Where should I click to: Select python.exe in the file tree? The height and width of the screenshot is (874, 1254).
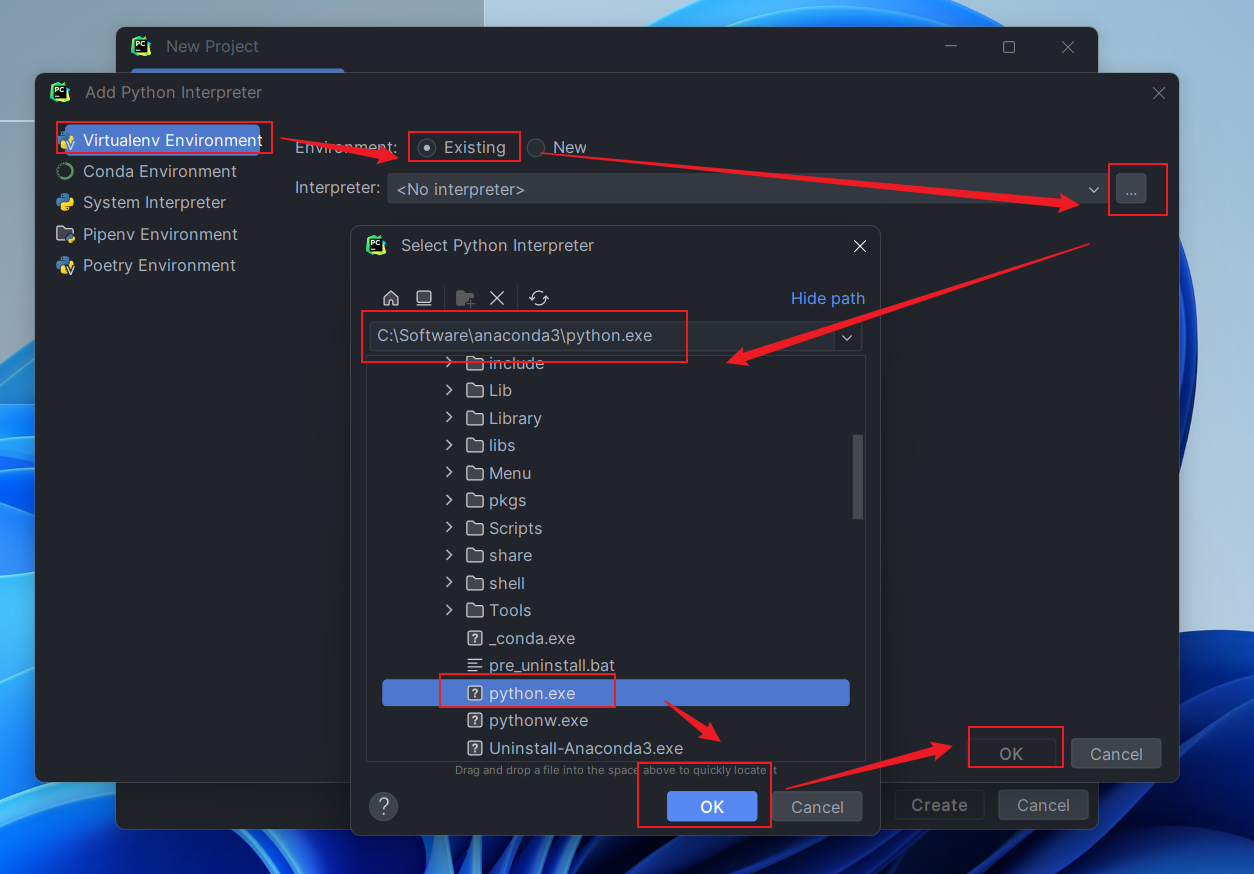[x=616, y=693]
